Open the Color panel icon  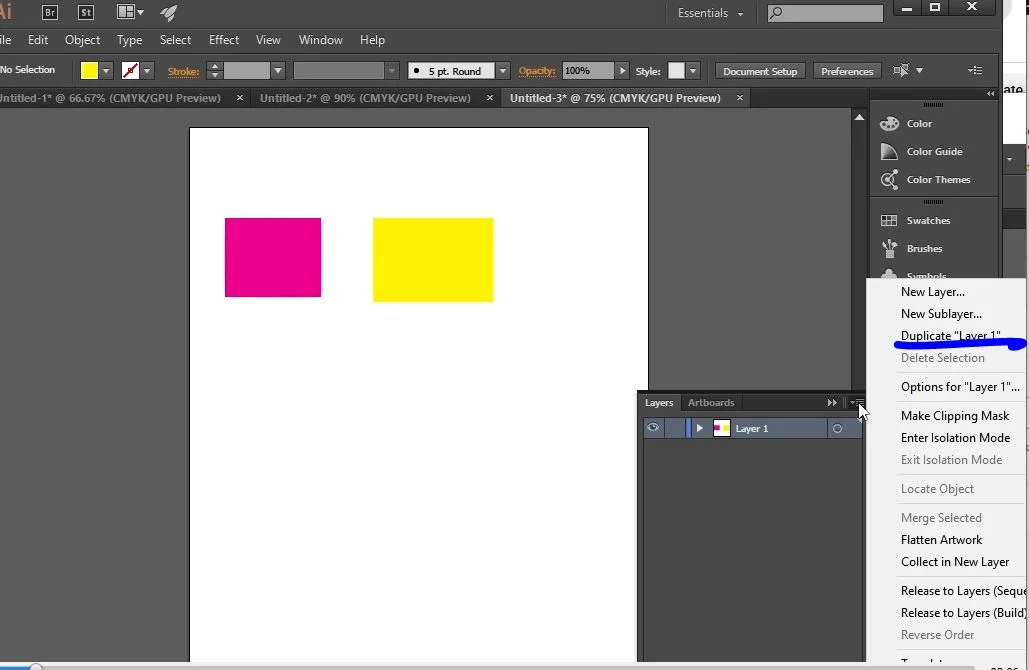(x=889, y=124)
